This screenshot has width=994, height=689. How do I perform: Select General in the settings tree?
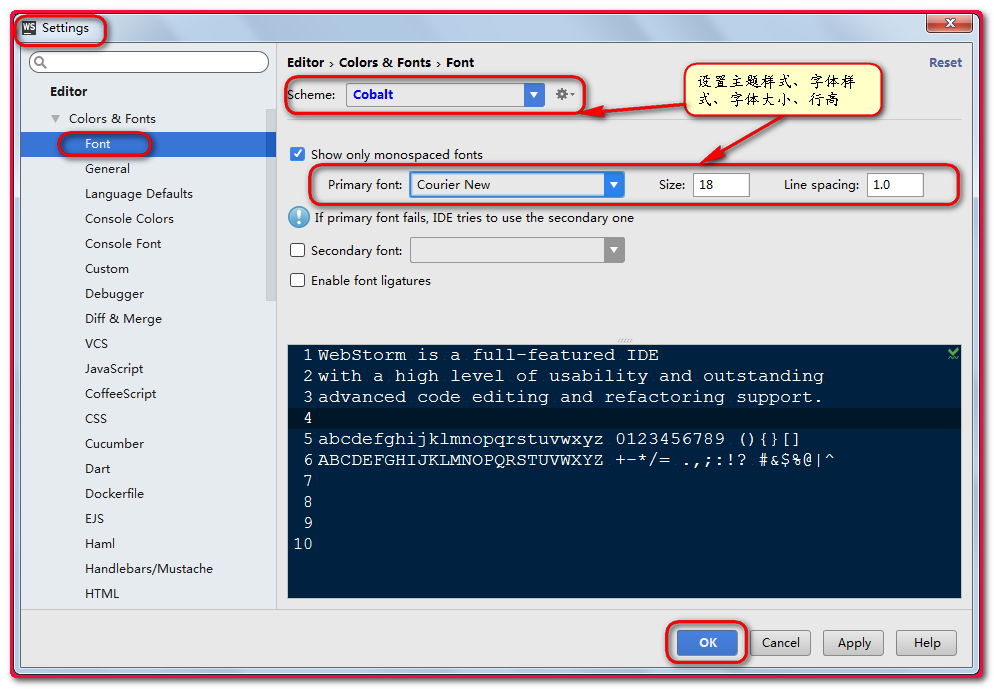tap(107, 169)
